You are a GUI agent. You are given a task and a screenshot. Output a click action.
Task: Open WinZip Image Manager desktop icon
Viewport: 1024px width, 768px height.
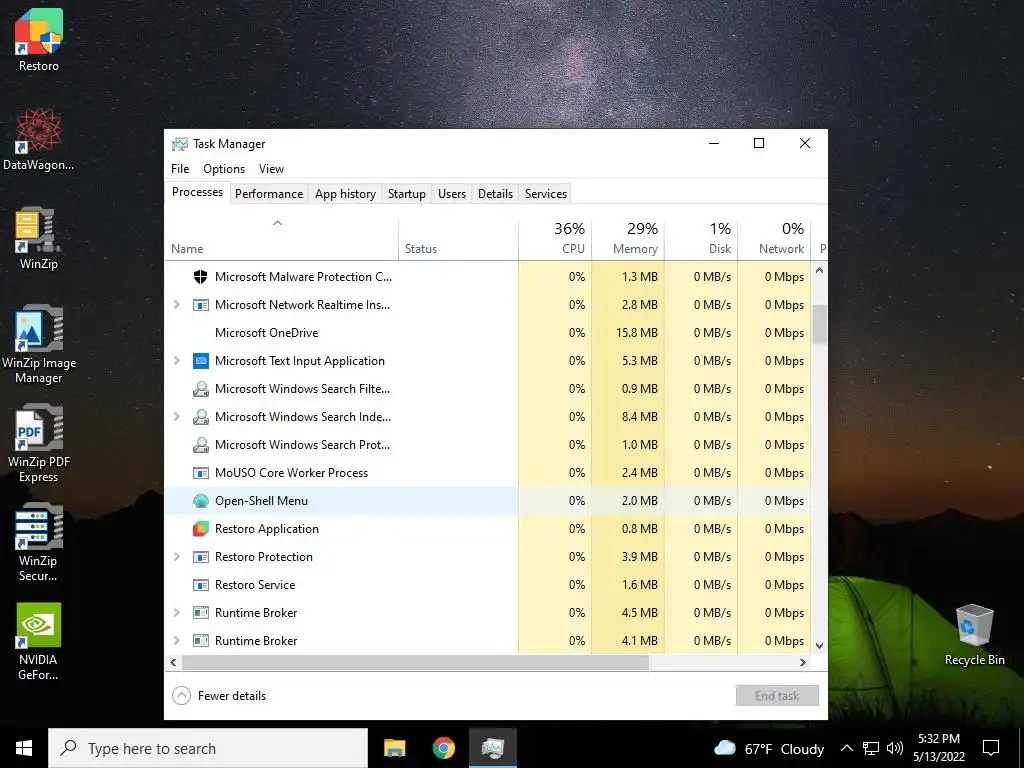(x=39, y=344)
